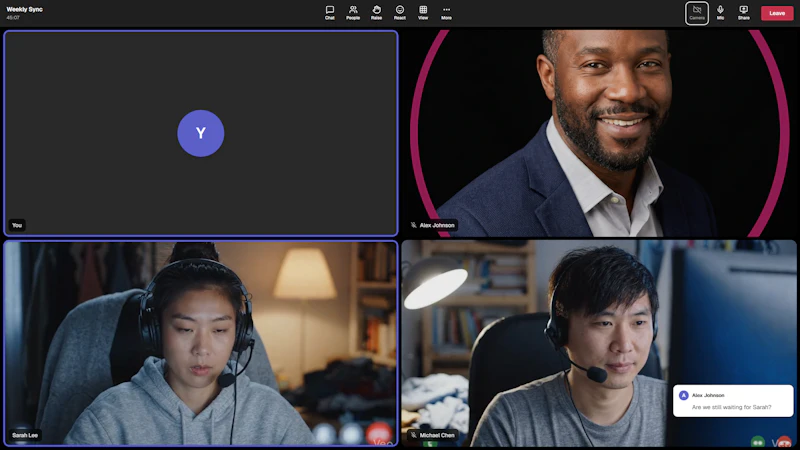Viewport: 800px width, 450px height.
Task: Leave the meeting
Action: click(x=777, y=13)
